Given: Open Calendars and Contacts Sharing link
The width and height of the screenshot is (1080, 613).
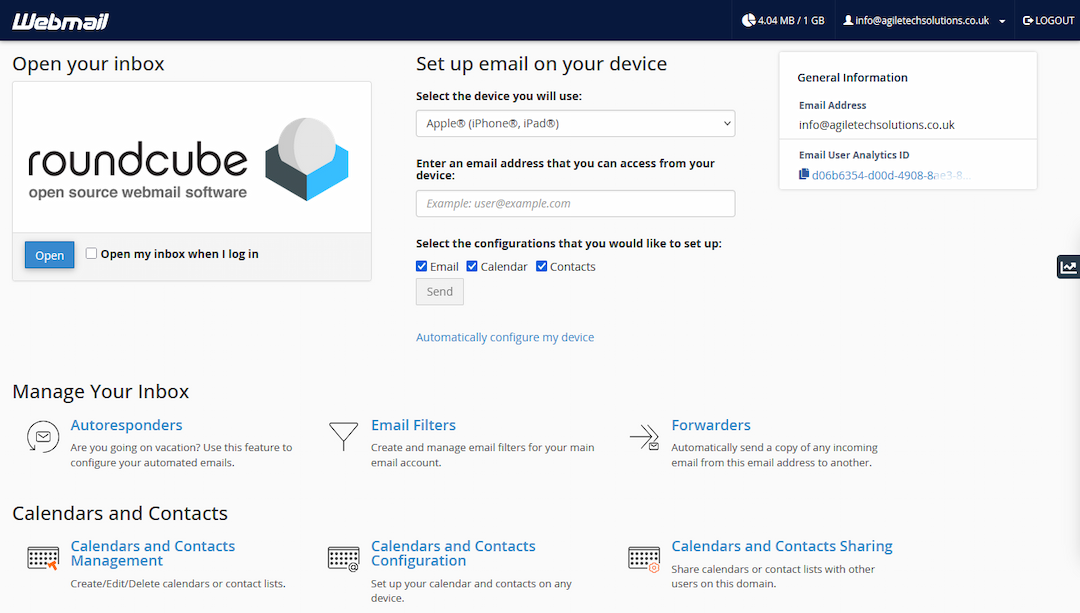Looking at the screenshot, I should click(782, 546).
